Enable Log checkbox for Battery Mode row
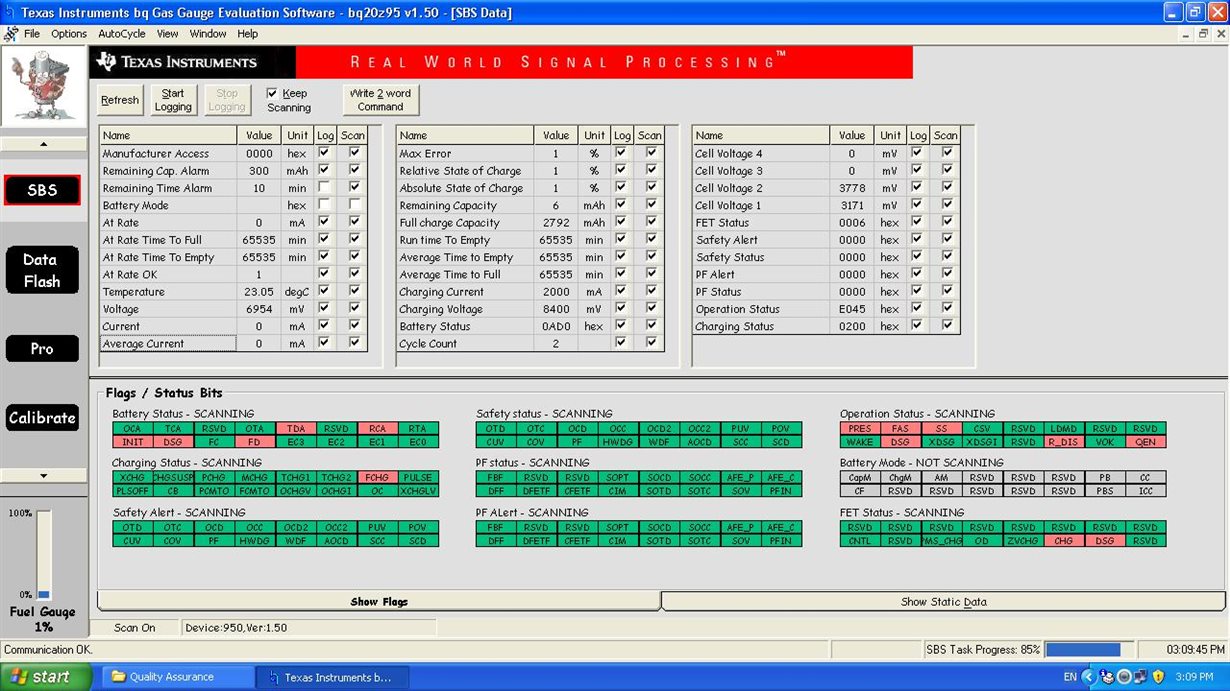 coord(324,205)
